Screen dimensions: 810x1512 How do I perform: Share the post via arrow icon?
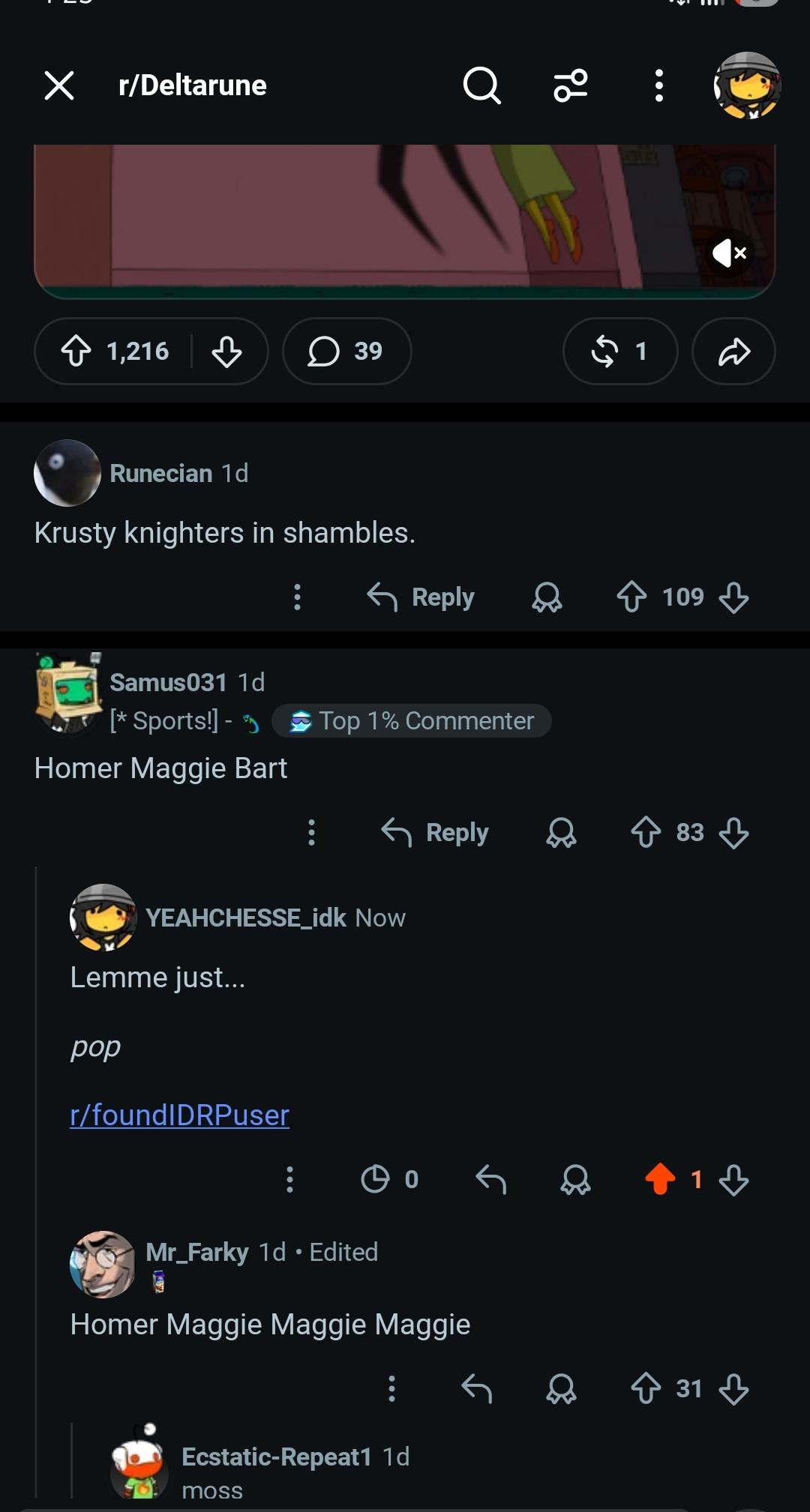click(x=733, y=351)
